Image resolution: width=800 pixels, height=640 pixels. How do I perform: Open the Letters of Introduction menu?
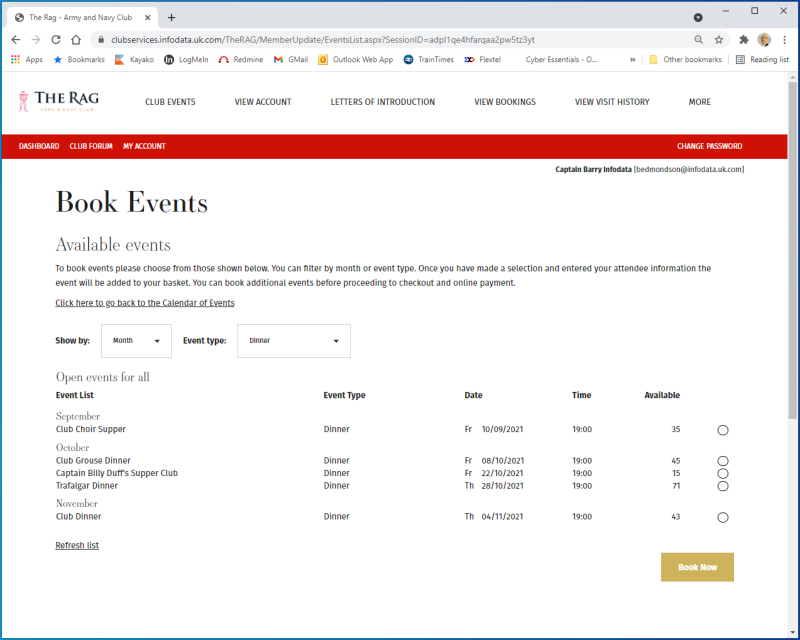tap(382, 102)
